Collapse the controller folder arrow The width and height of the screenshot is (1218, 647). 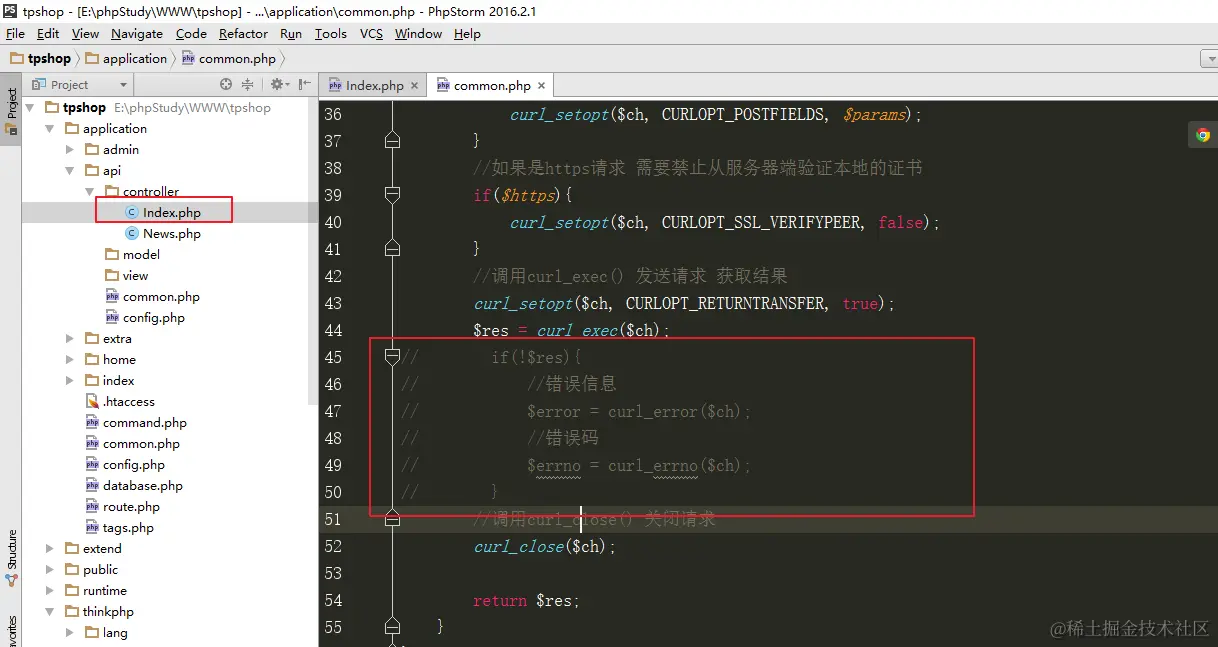pyautogui.click(x=90, y=192)
